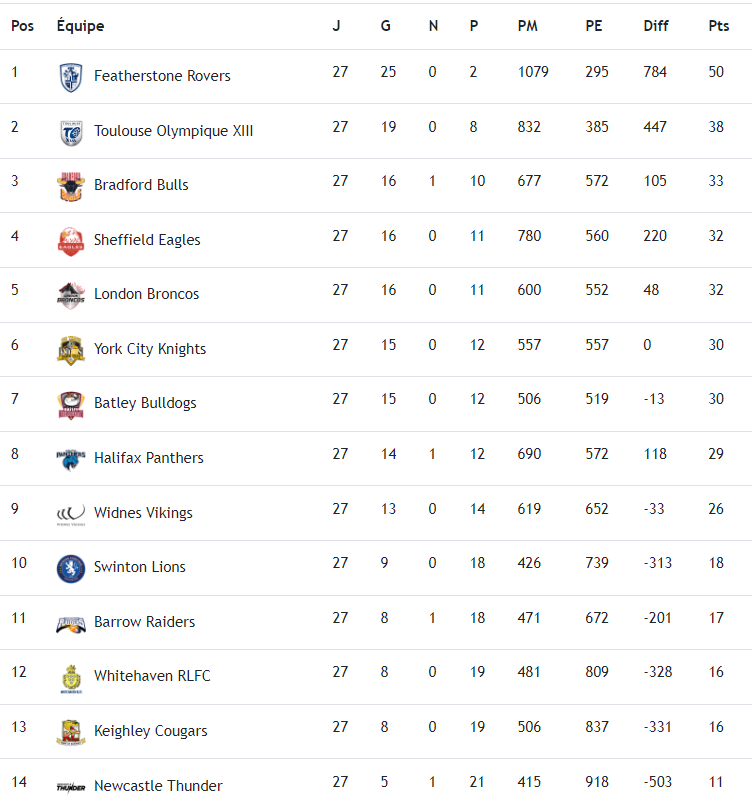Click the Bradford Bulls logo icon
This screenshot has height=807, width=755.
[x=70, y=186]
